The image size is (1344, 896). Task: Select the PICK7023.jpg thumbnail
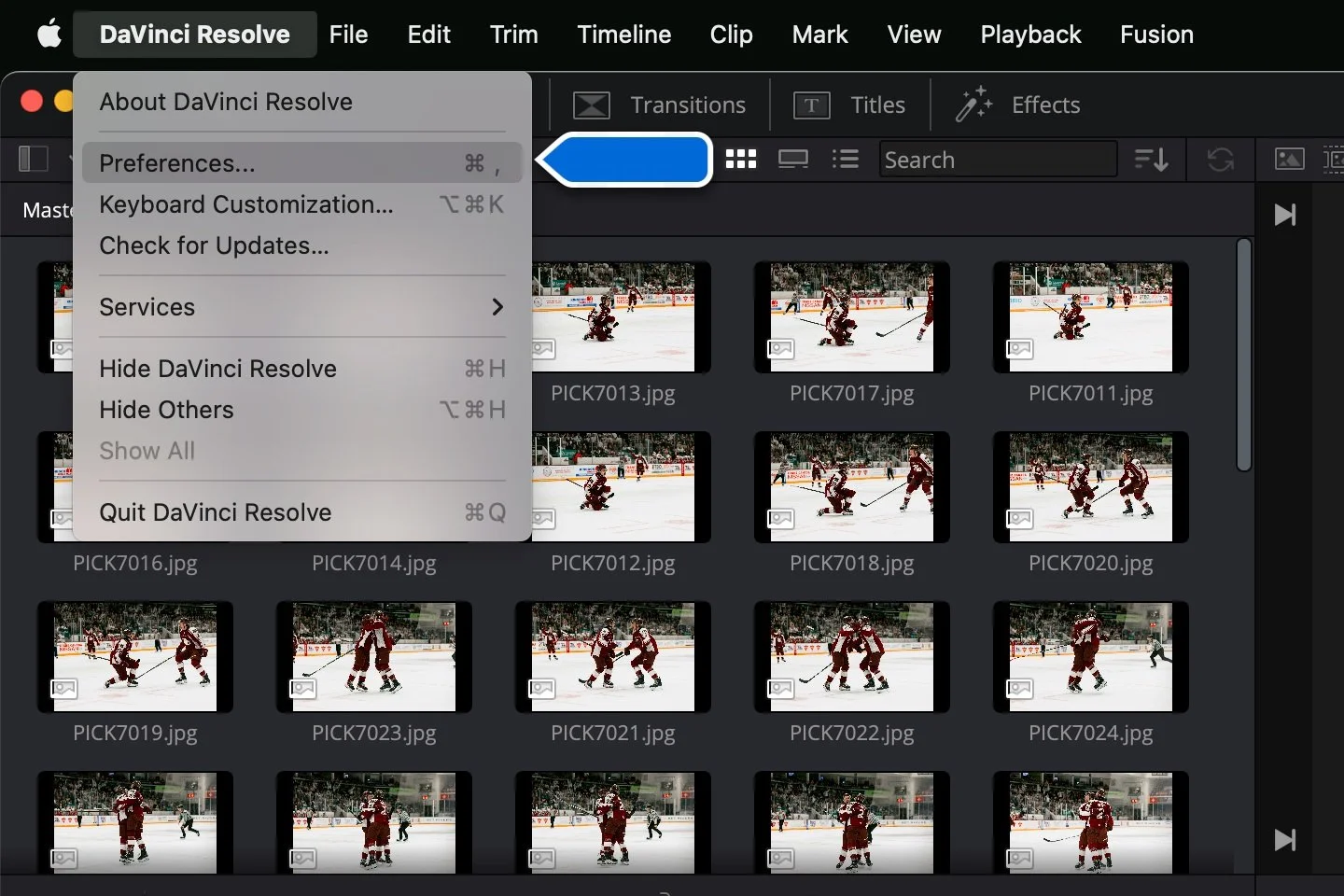[x=374, y=657]
